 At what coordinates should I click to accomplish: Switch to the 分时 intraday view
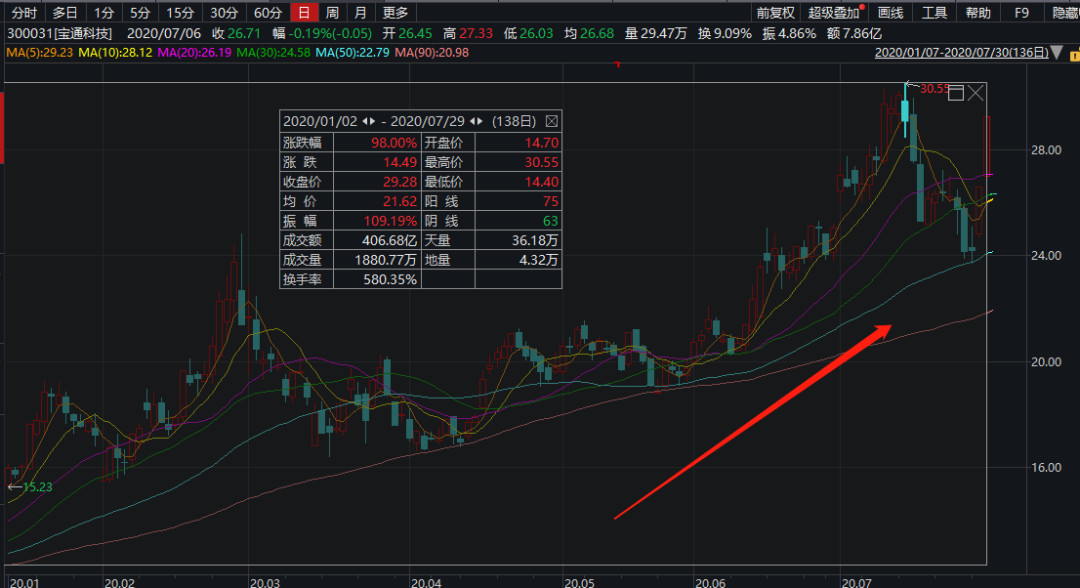tap(23, 13)
